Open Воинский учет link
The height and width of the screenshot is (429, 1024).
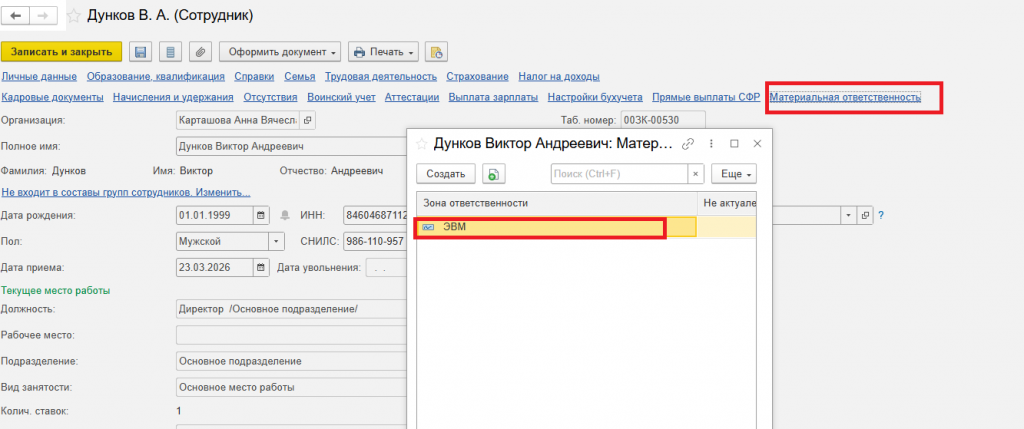click(341, 97)
